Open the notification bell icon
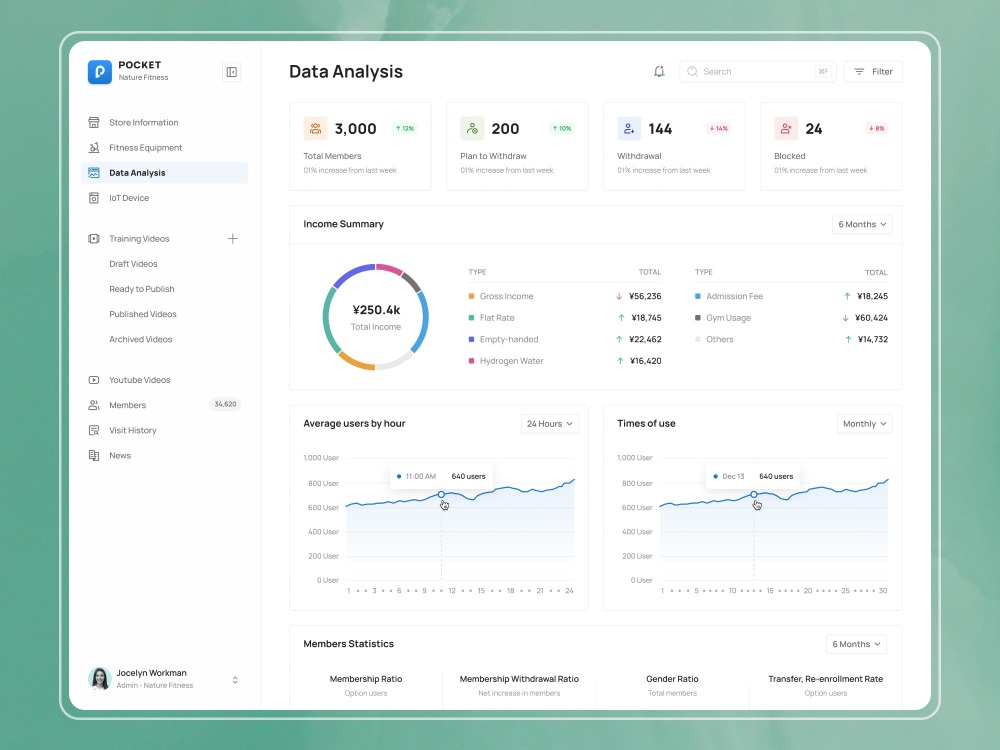1000x750 pixels. [659, 71]
